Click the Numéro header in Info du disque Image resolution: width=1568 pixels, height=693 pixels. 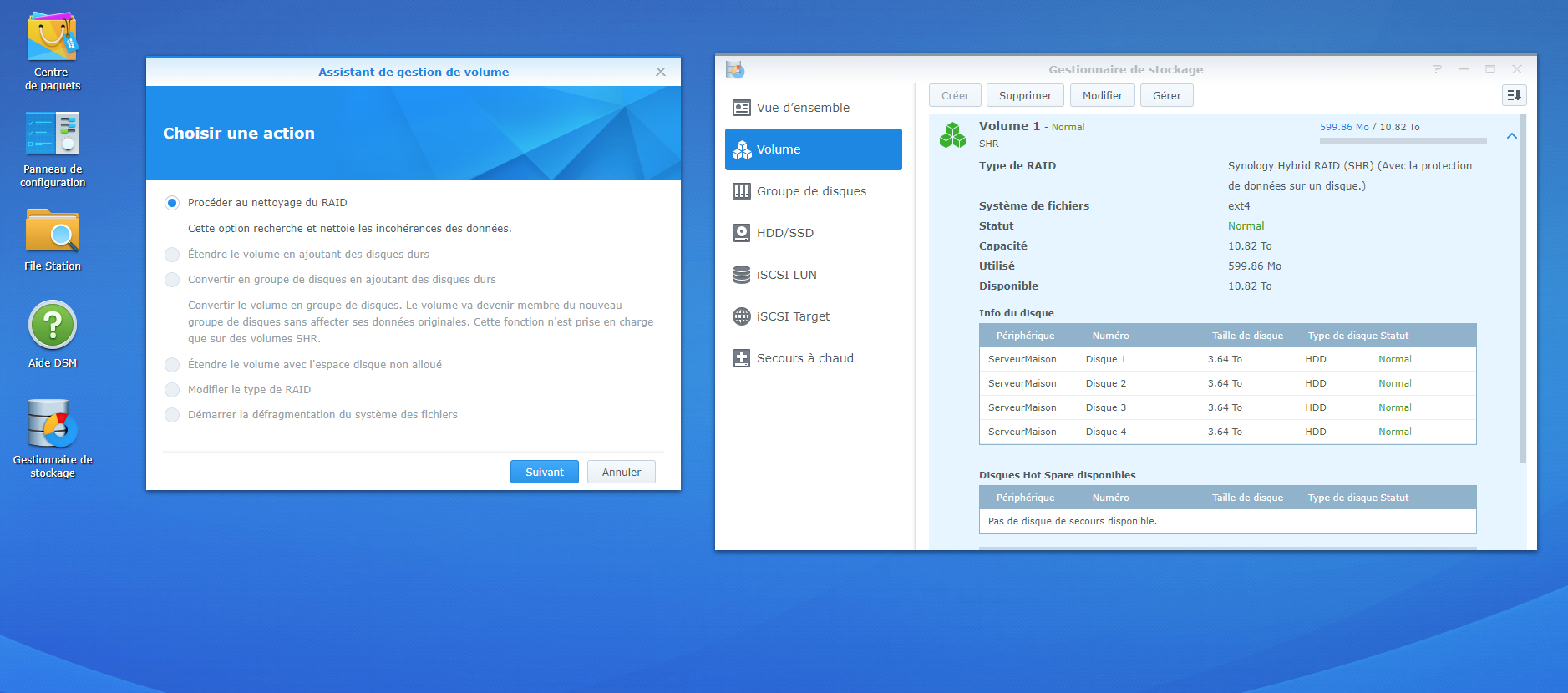click(x=1110, y=336)
